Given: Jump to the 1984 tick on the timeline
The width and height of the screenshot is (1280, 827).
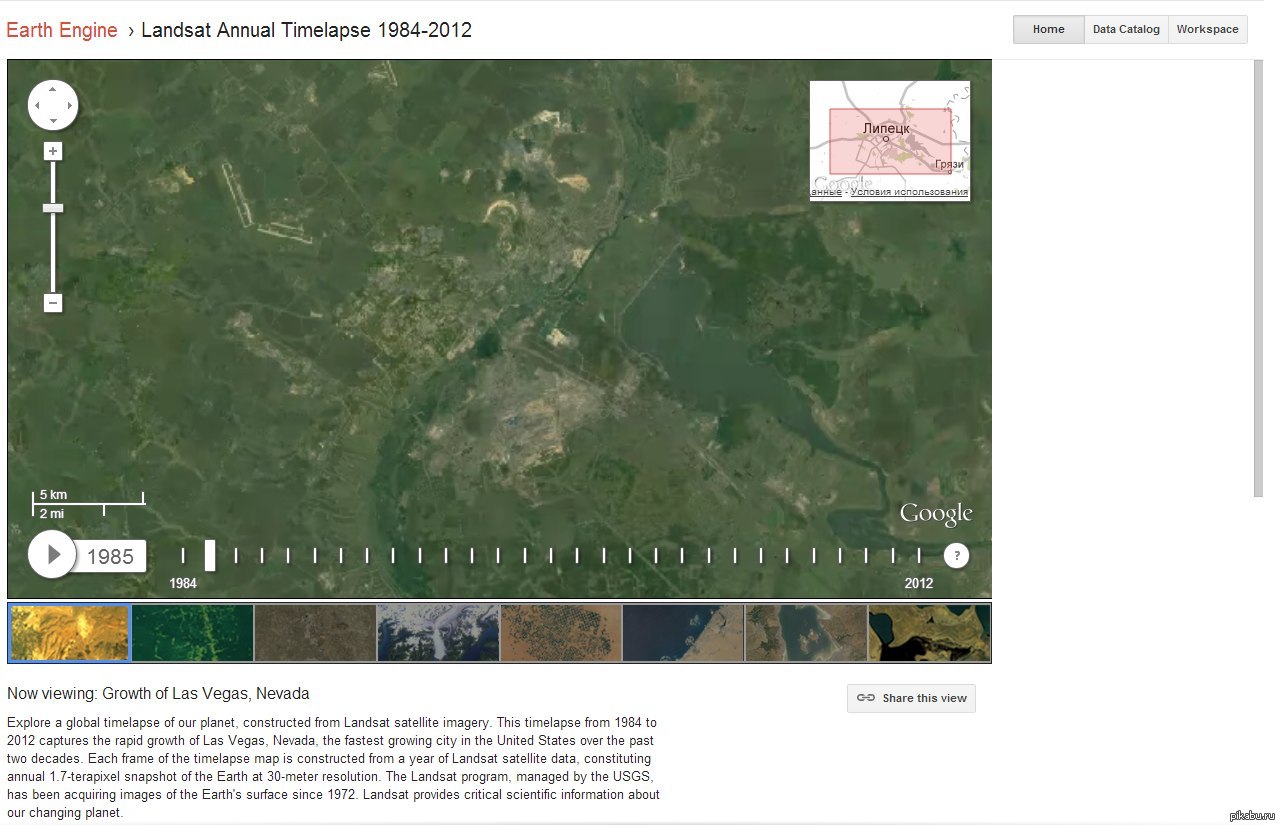Looking at the screenshot, I should point(183,555).
